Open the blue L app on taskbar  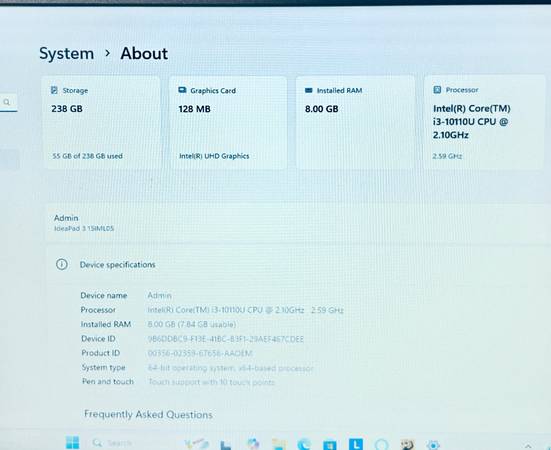click(x=356, y=444)
